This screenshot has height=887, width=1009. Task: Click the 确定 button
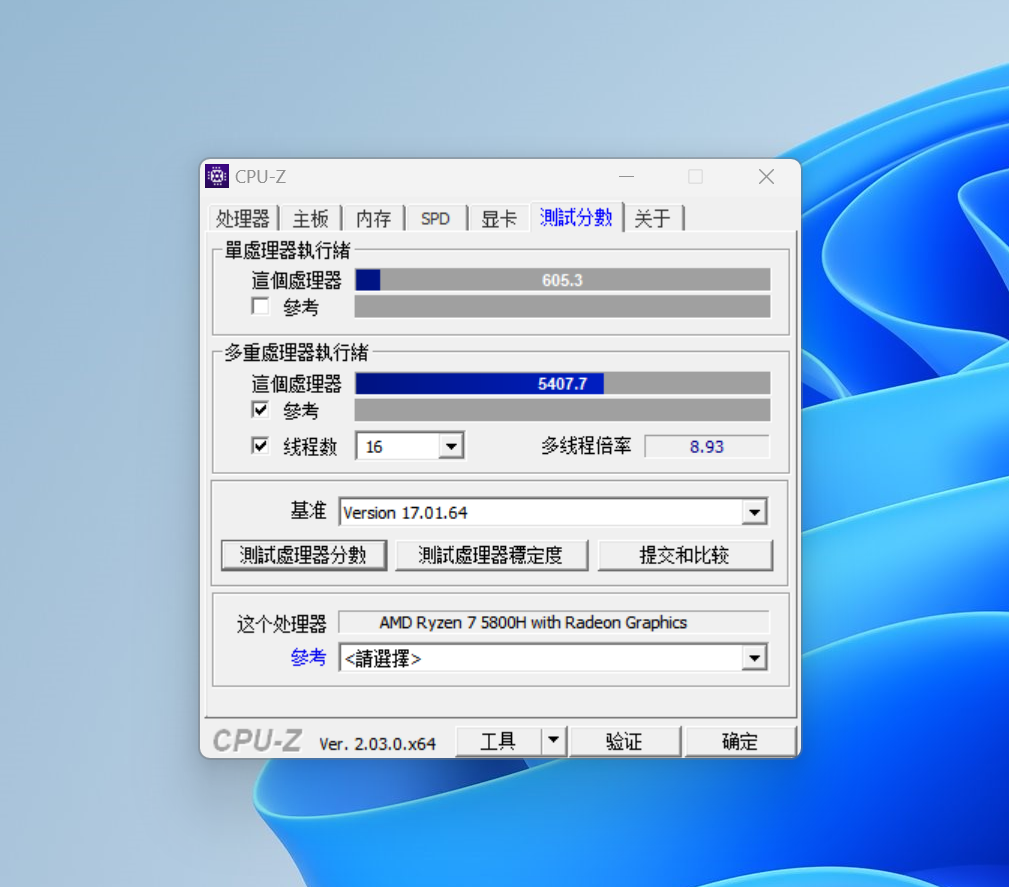point(740,741)
